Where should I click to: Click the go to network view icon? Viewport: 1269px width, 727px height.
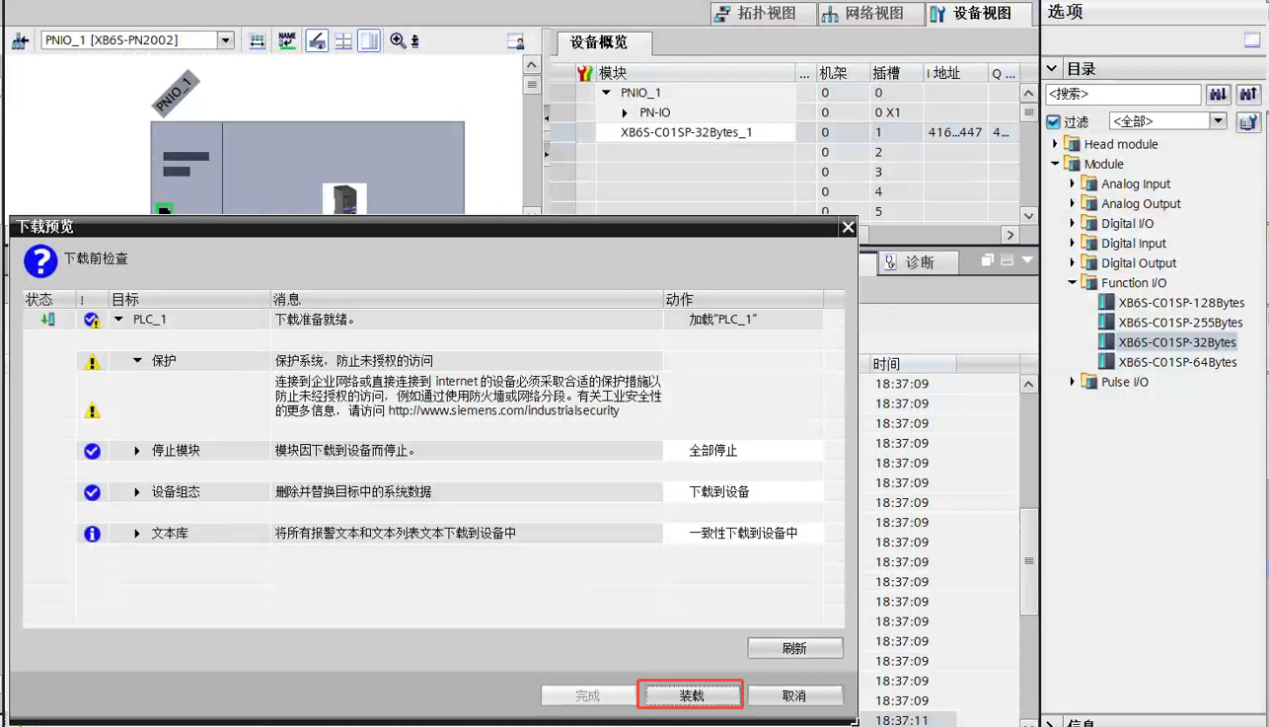click(20, 41)
